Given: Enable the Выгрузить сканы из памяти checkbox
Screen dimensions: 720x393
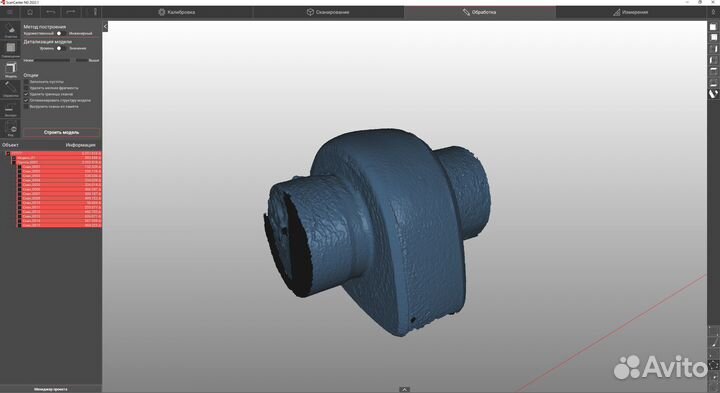Looking at the screenshot, I should coord(26,107).
